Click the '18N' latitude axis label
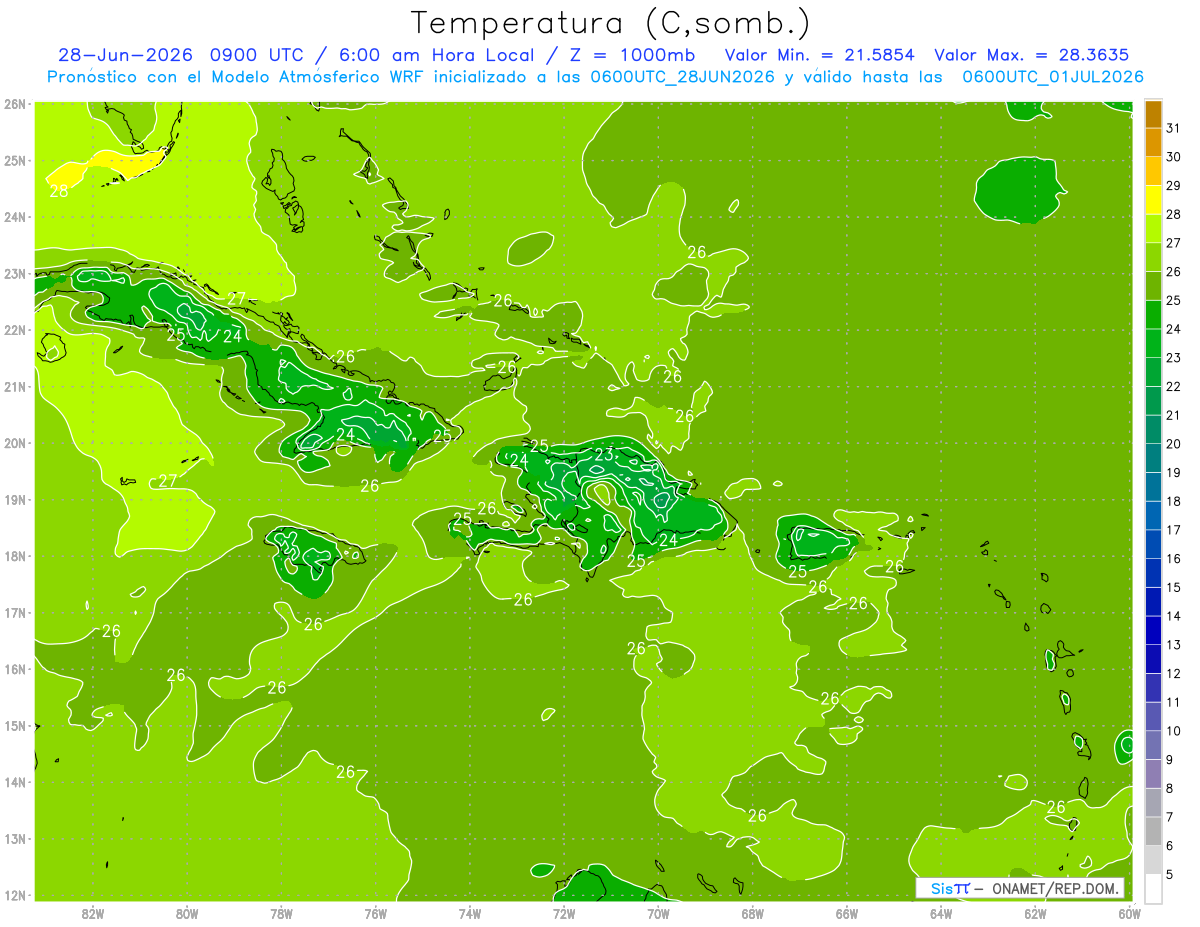Image resolution: width=1200 pixels, height=927 pixels. 16,556
